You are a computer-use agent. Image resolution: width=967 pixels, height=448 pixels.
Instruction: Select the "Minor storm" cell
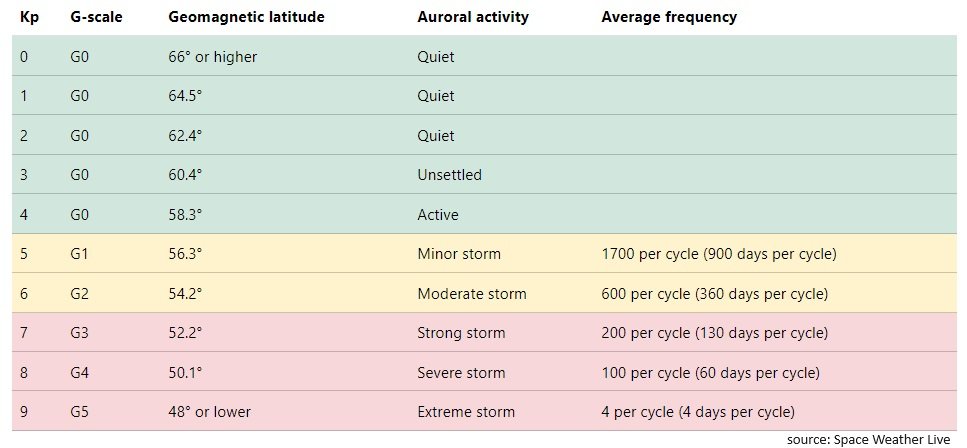click(459, 254)
